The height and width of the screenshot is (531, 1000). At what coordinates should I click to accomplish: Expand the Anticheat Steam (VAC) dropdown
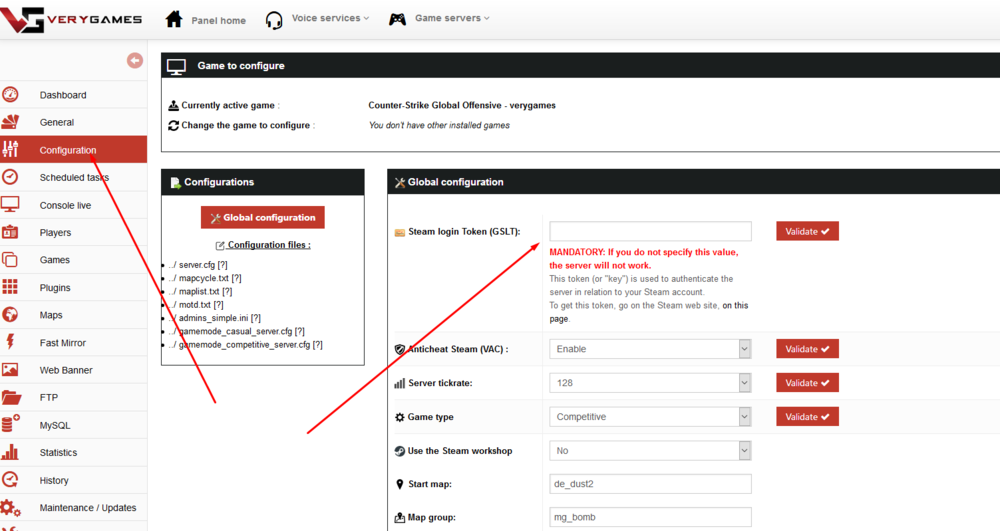point(650,349)
